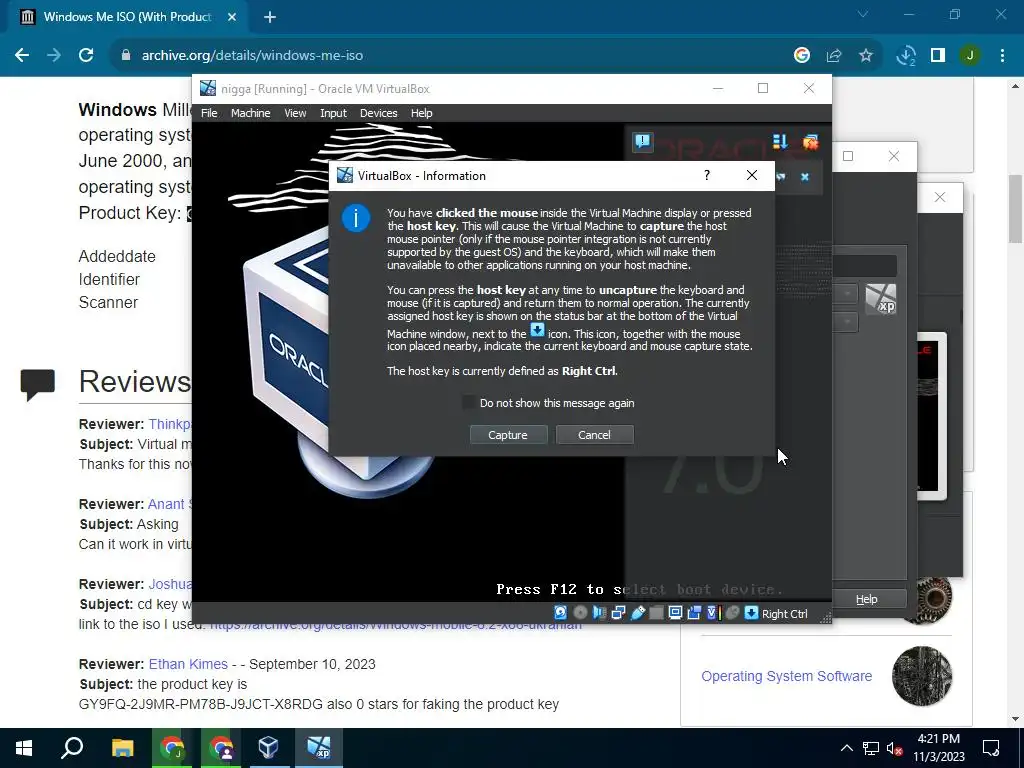Open reviewer Ethan Kimes profile link
Viewport: 1024px width, 768px height.
coord(188,664)
